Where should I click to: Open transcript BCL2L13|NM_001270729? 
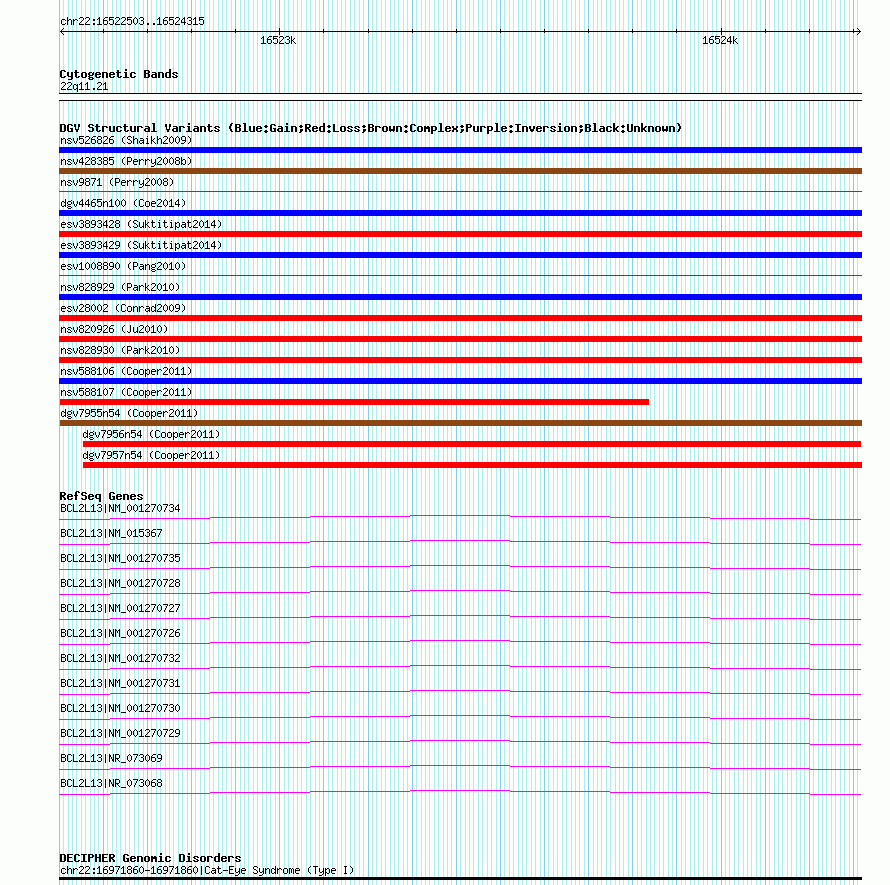click(x=120, y=733)
